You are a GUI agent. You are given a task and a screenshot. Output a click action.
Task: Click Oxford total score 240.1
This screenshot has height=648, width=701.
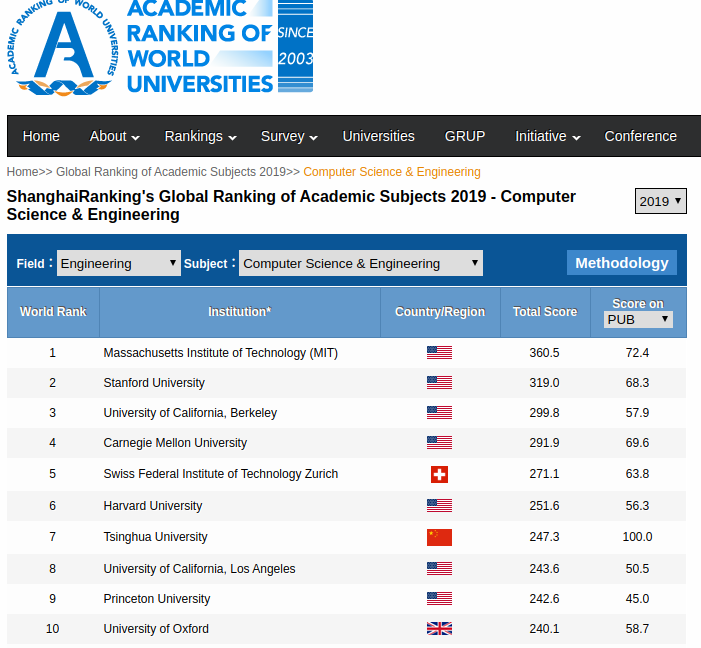(544, 629)
